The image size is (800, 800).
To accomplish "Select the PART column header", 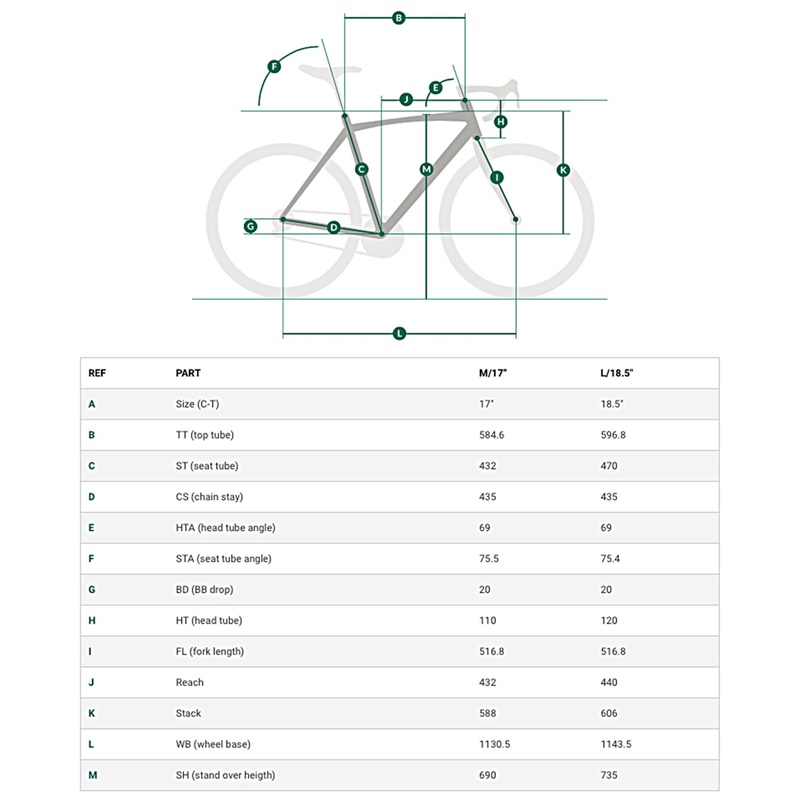I will [188, 373].
